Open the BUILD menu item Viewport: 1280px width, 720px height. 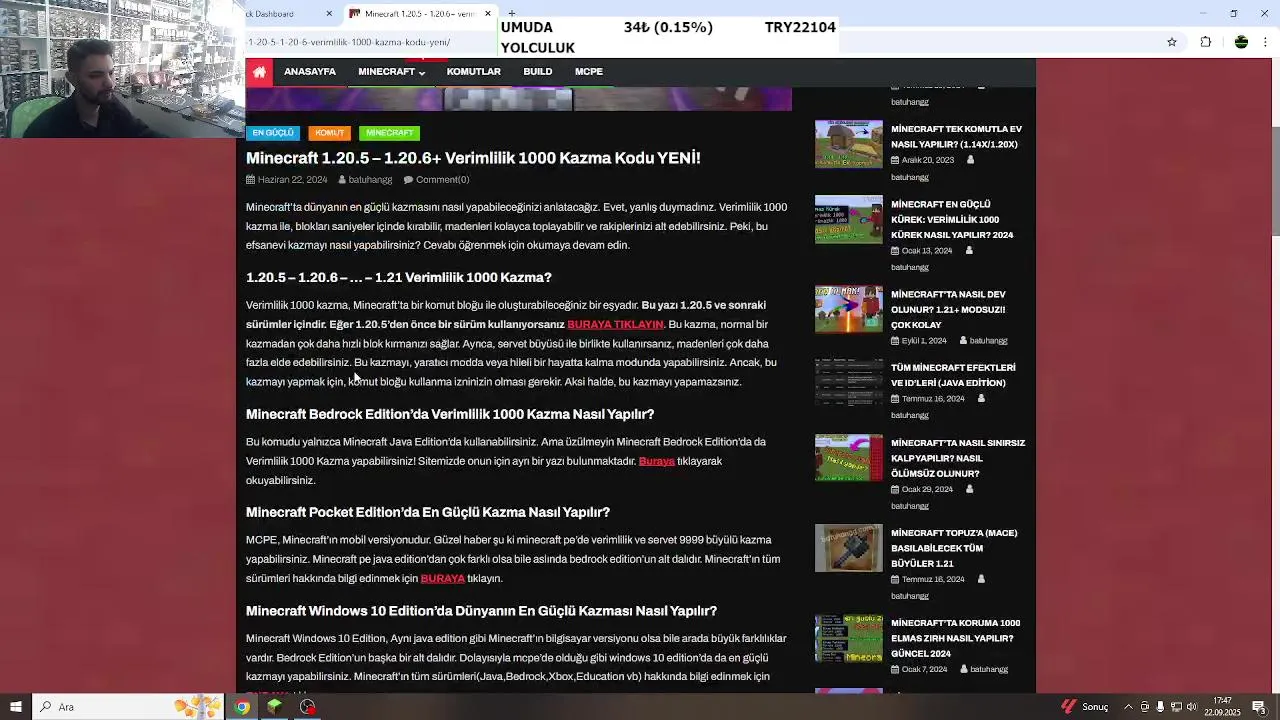click(x=537, y=72)
